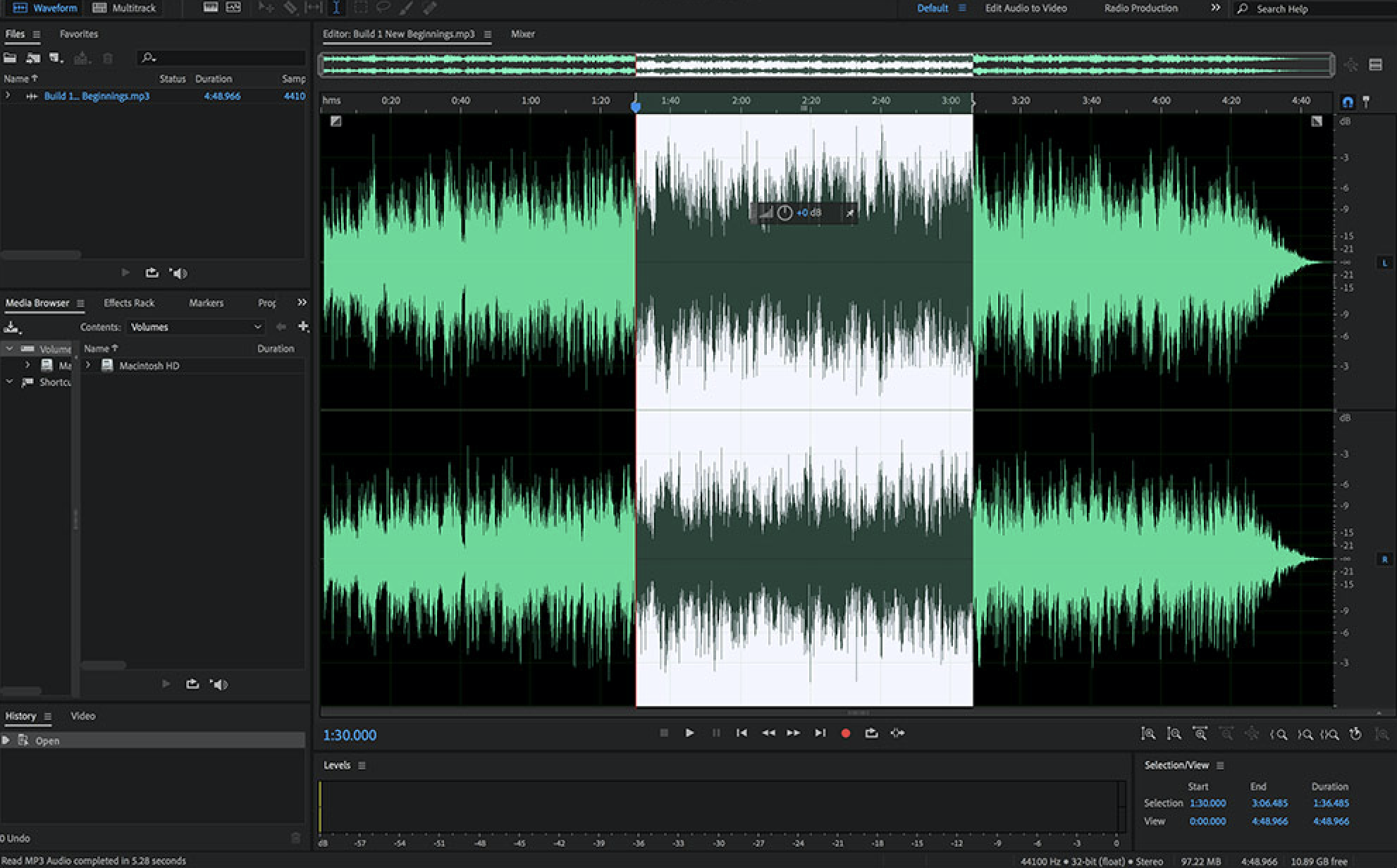
Task: Click the Fast Forward playback icon
Action: coord(794,733)
